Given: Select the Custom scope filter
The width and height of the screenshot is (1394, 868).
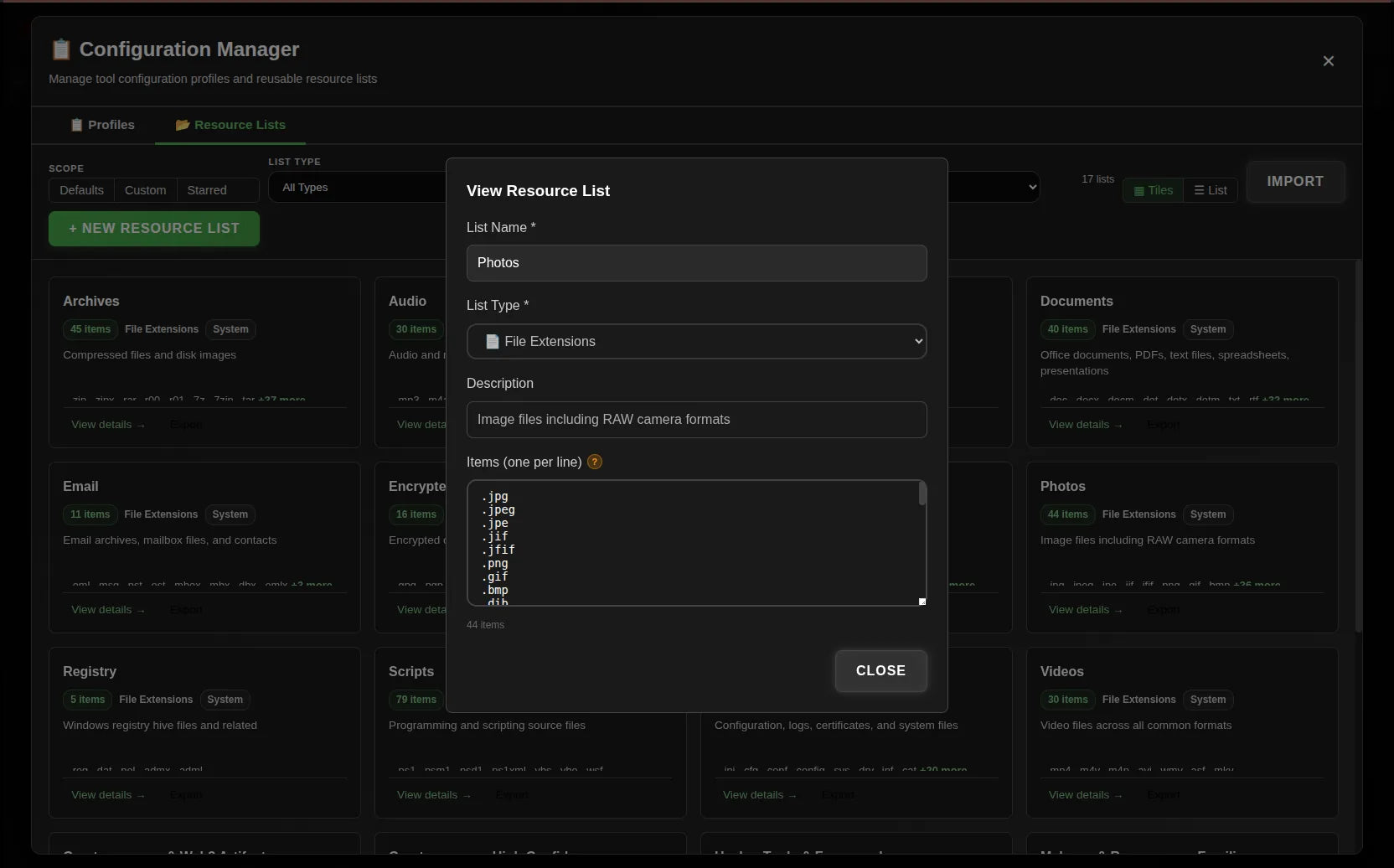Looking at the screenshot, I should click(x=145, y=190).
